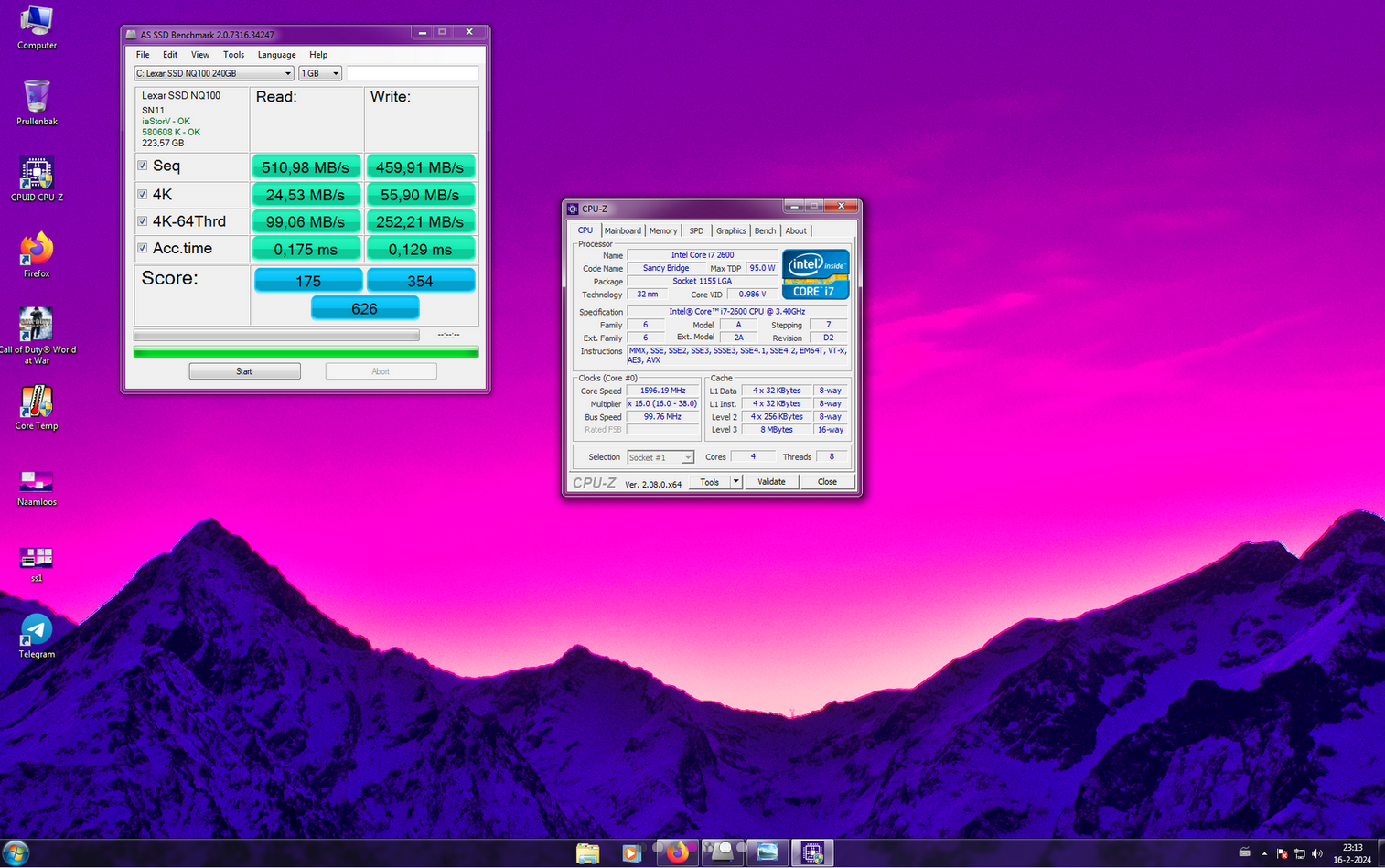Switch to the Mainboard tab in CPU-Z
The height and width of the screenshot is (868, 1385).
pos(622,231)
